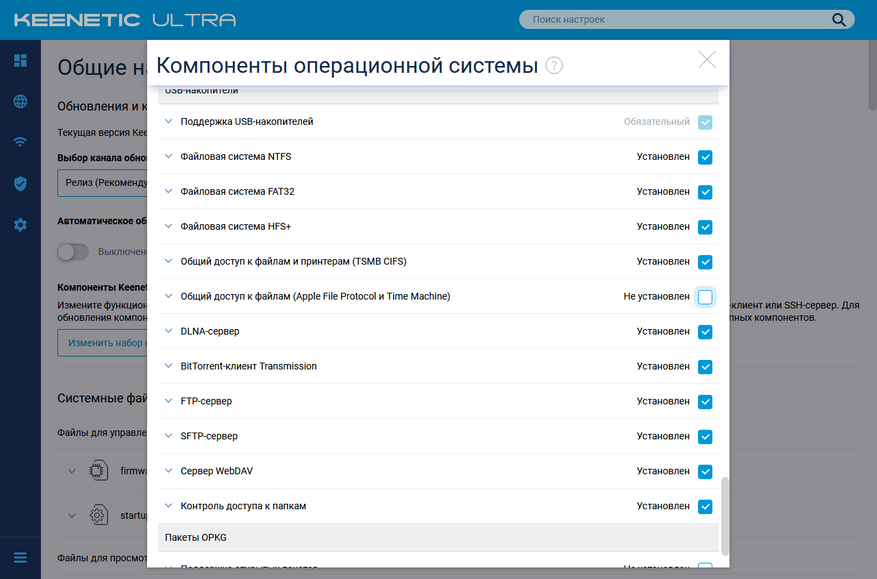This screenshot has height=579, width=877.
Task: Expand BitTorrent-клиент Transmission description
Action: click(x=168, y=366)
